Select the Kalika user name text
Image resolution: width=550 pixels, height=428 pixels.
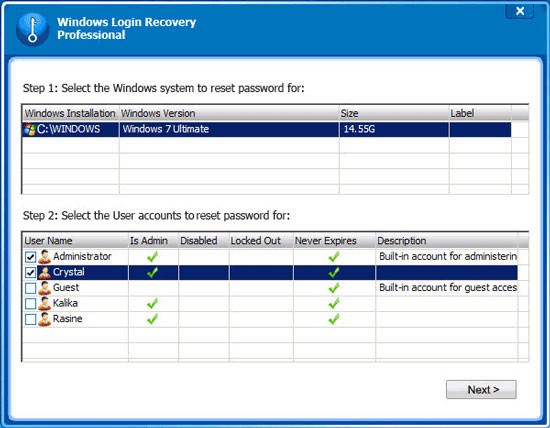click(x=65, y=303)
